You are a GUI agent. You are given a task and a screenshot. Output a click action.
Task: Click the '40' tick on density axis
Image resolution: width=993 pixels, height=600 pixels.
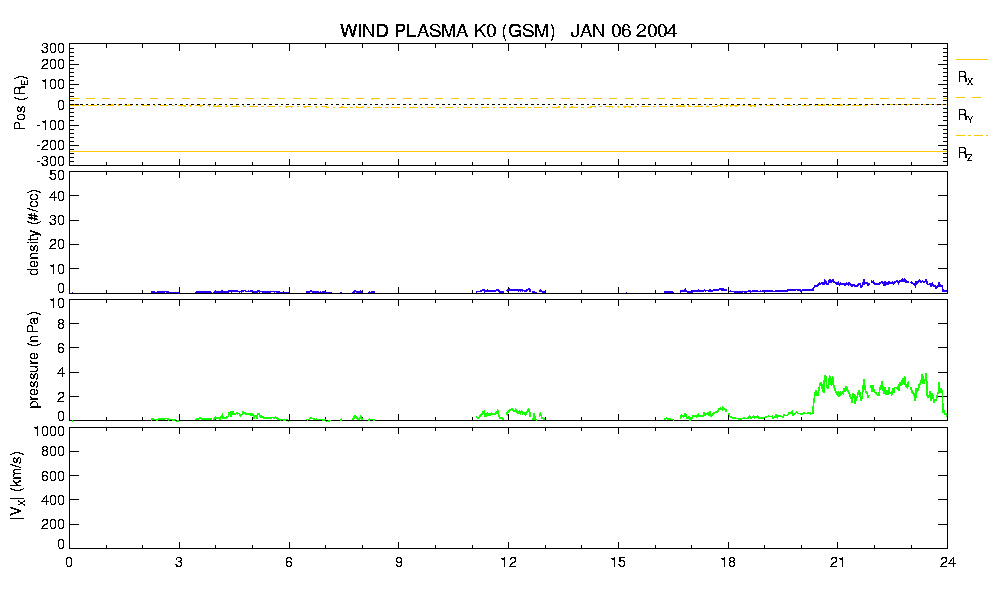[57, 196]
